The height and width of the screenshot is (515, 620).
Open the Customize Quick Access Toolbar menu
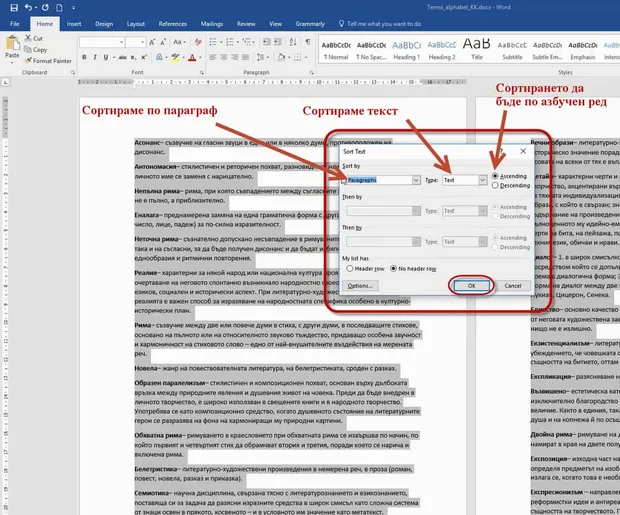pyautogui.click(x=74, y=8)
